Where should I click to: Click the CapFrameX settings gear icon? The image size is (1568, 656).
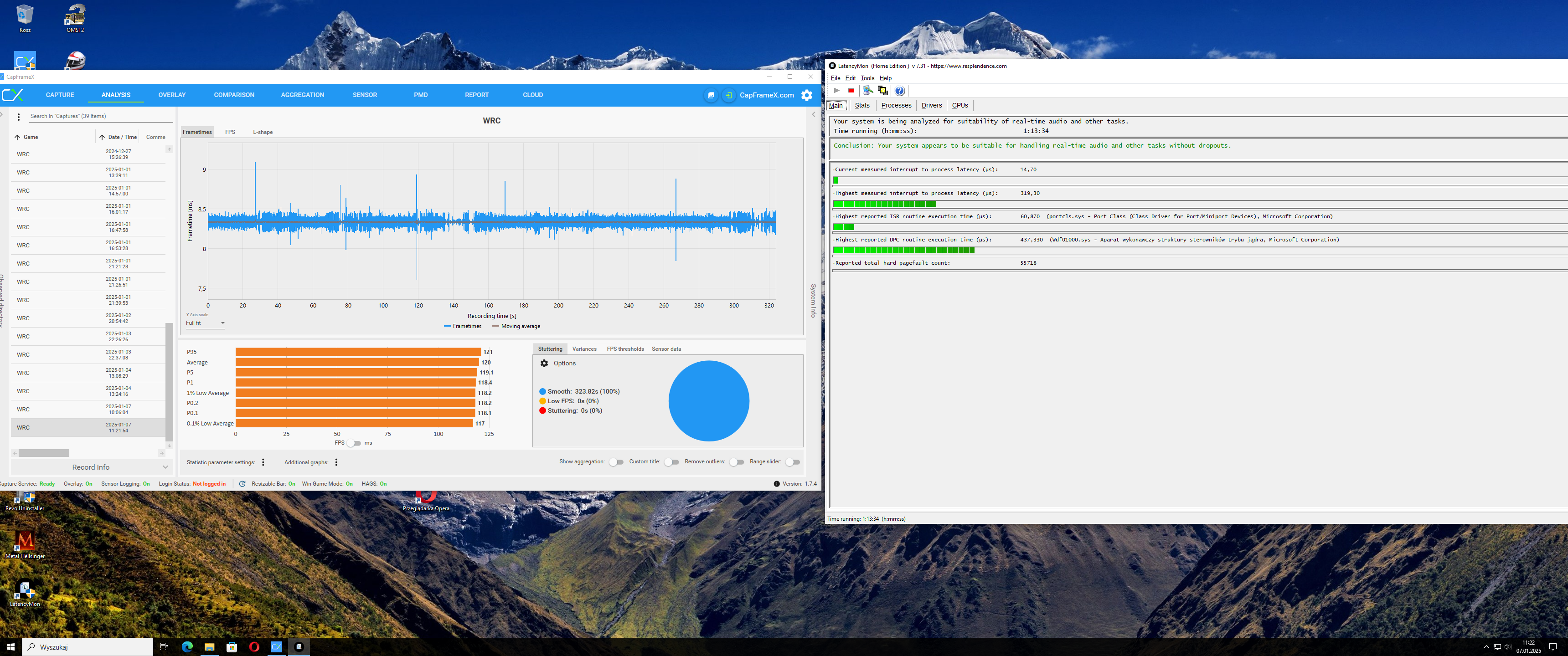click(806, 95)
